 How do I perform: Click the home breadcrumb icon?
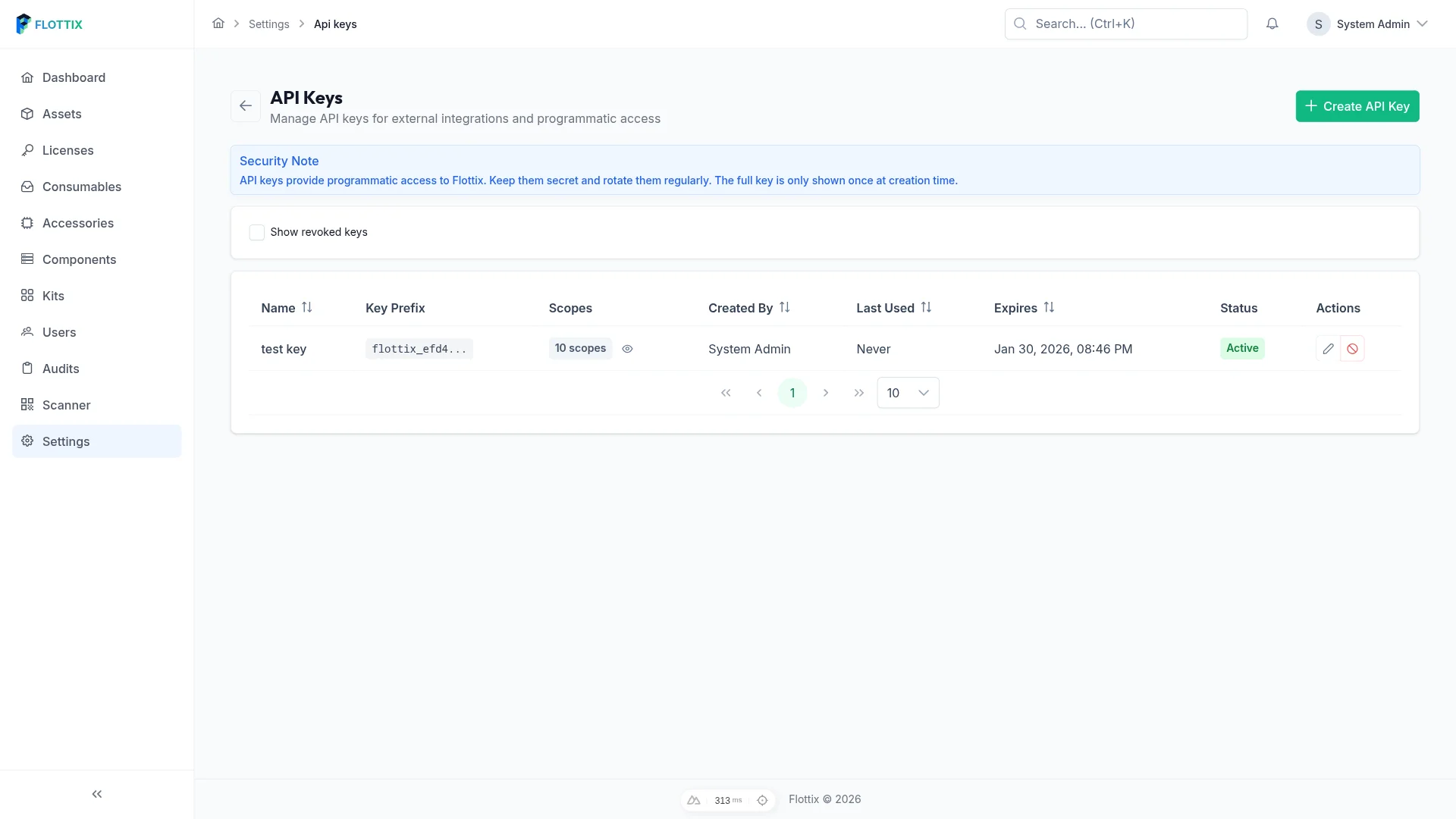point(219,23)
